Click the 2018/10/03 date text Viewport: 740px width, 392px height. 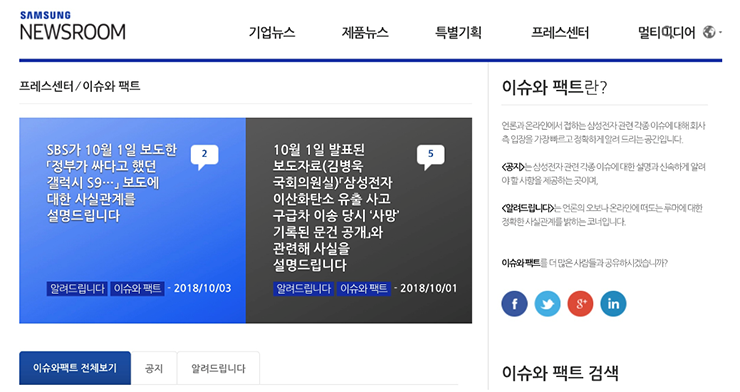pos(202,288)
